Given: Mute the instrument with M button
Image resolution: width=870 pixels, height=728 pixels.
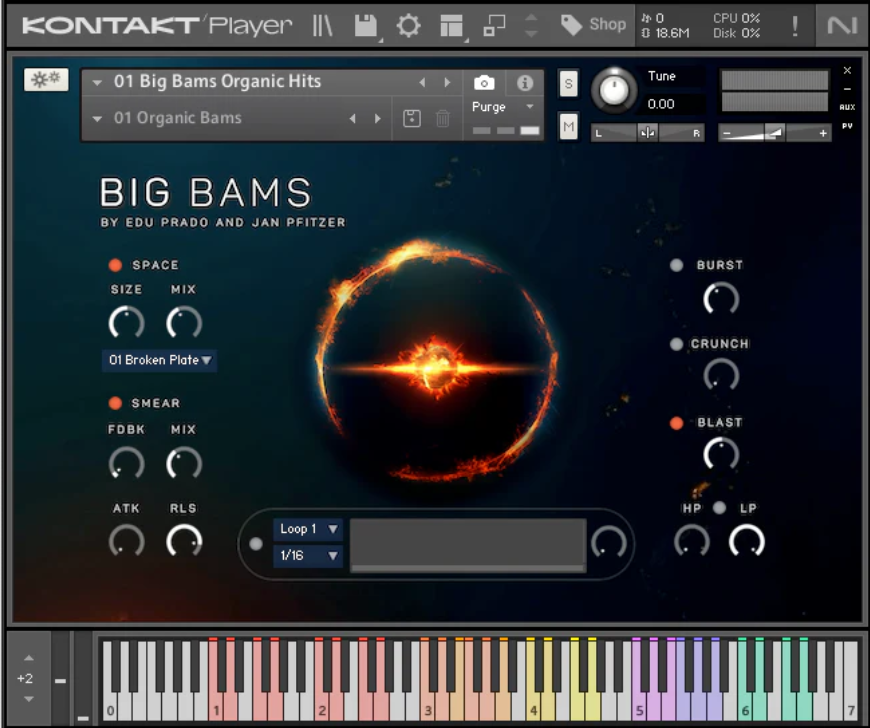Looking at the screenshot, I should pos(568,127).
